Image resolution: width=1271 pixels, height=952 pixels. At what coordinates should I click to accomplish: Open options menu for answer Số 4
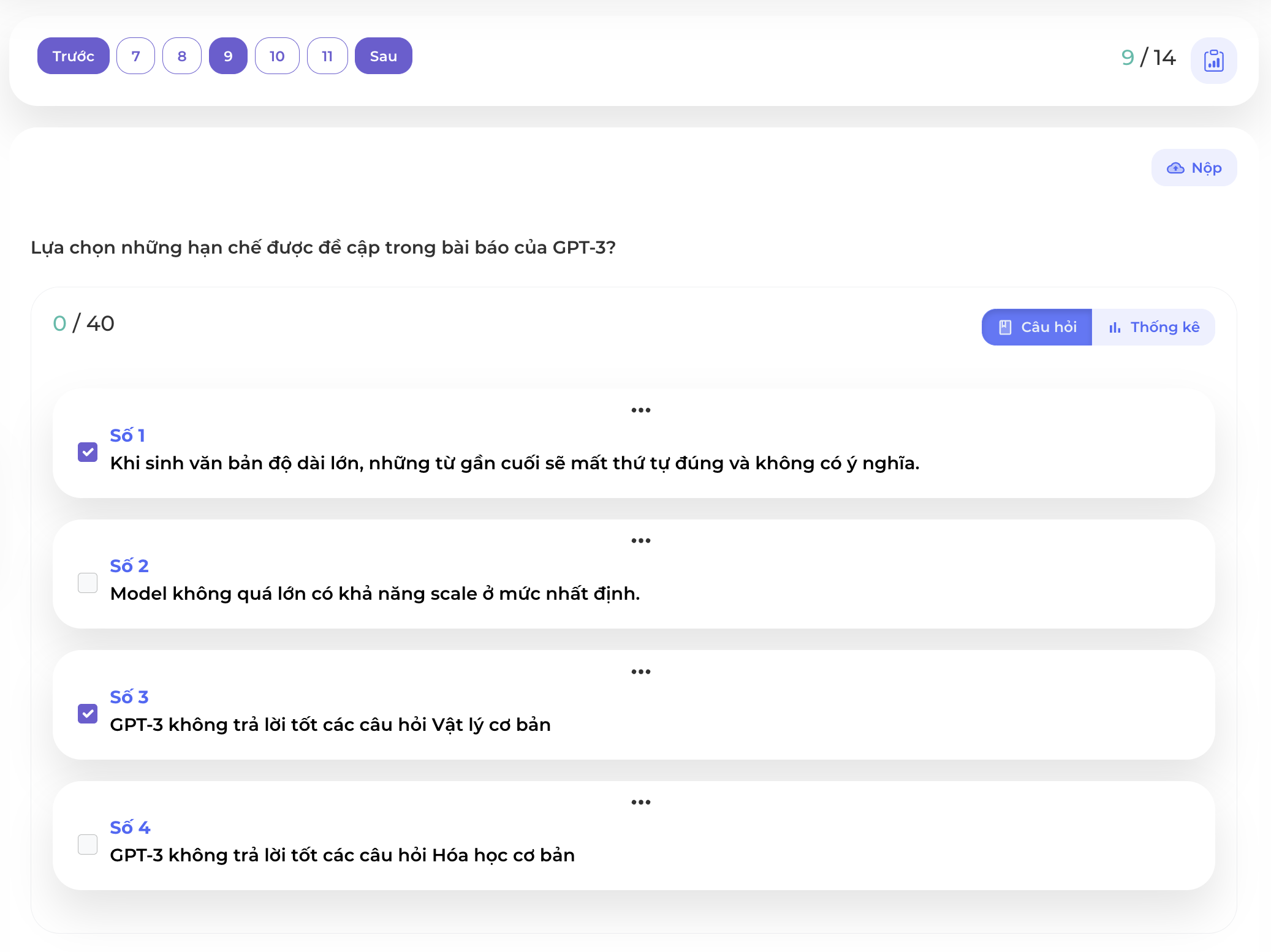click(x=641, y=802)
